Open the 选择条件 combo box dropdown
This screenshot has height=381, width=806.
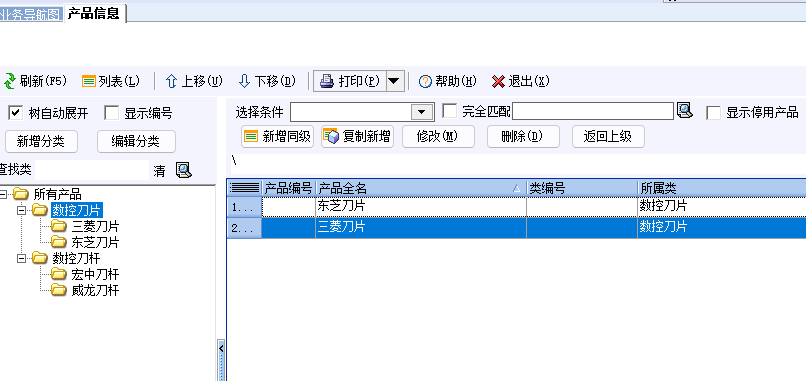422,112
